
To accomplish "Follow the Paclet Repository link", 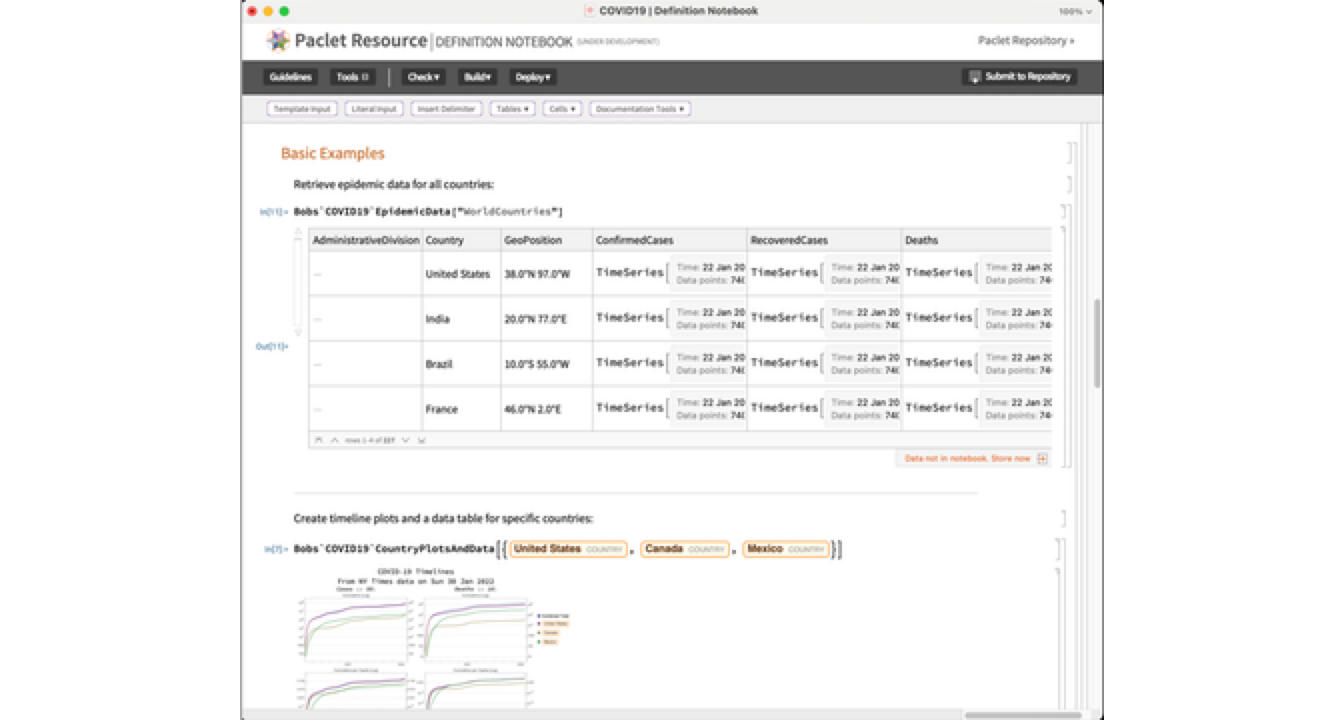I will pos(1026,41).
